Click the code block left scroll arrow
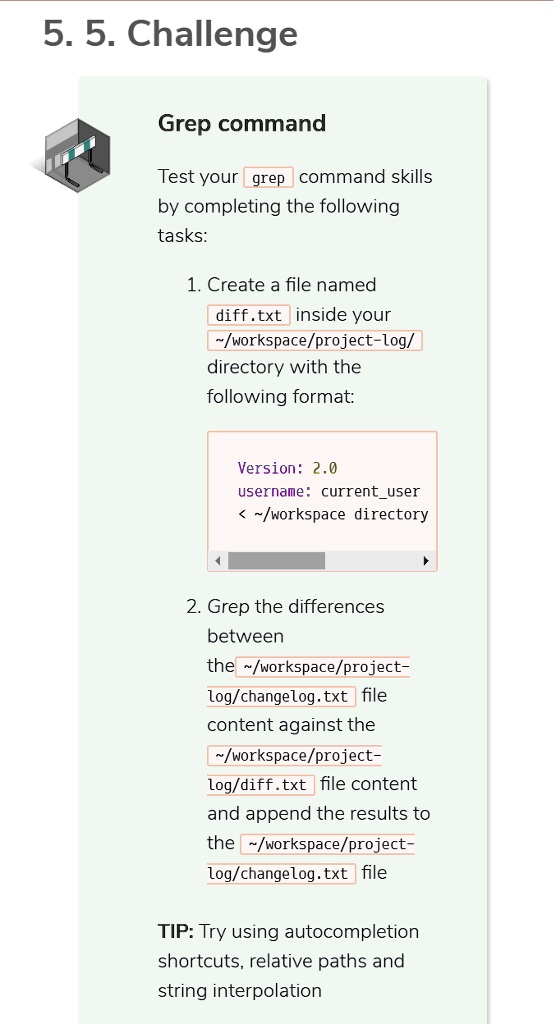This screenshot has width=558, height=1024. tap(218, 560)
